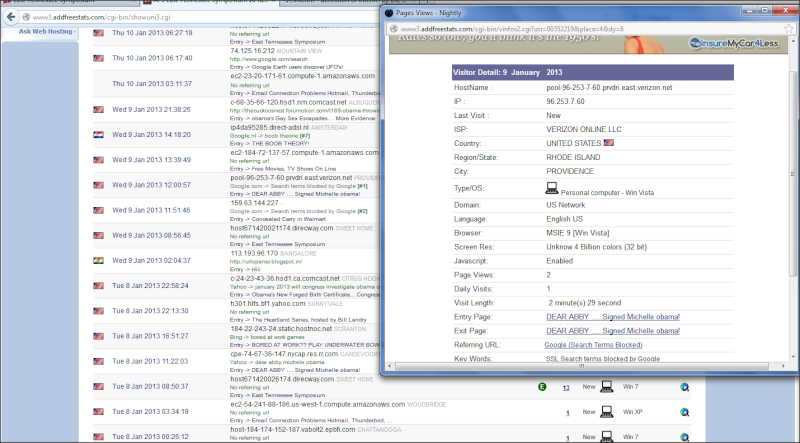
Task: Click "Entry -> THE BOOB THEORY!" text
Action: (x=269, y=144)
